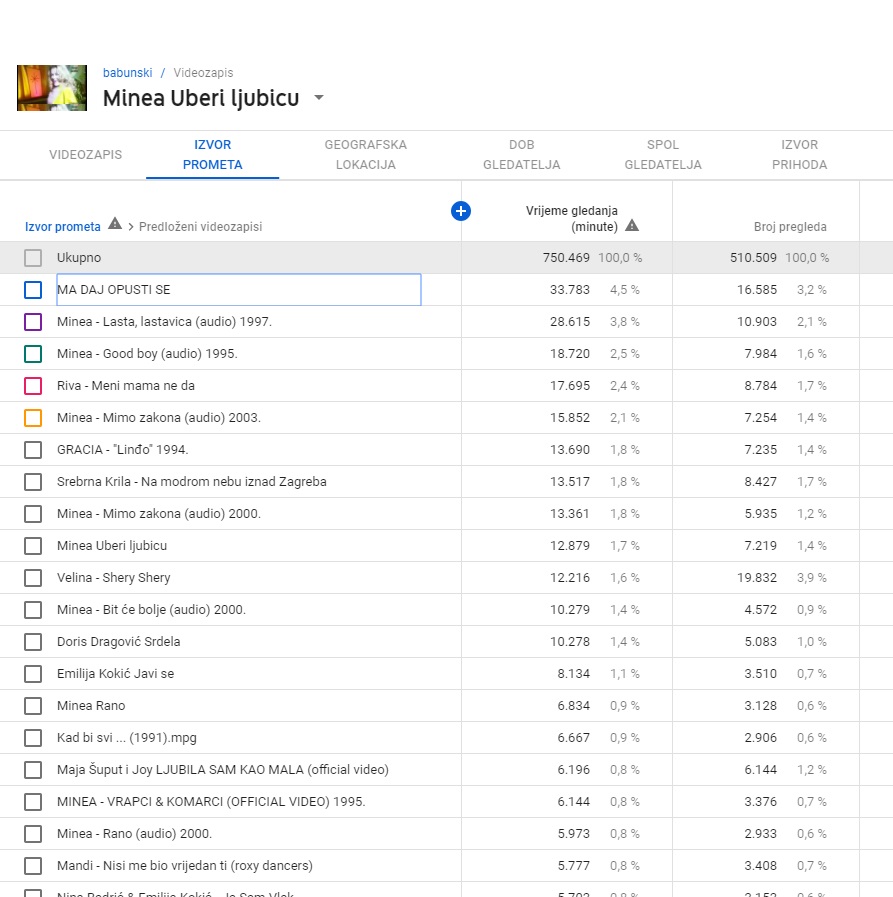Open the GEOGRAFSKA LOKACIJA tab
The image size is (893, 897).
click(366, 154)
